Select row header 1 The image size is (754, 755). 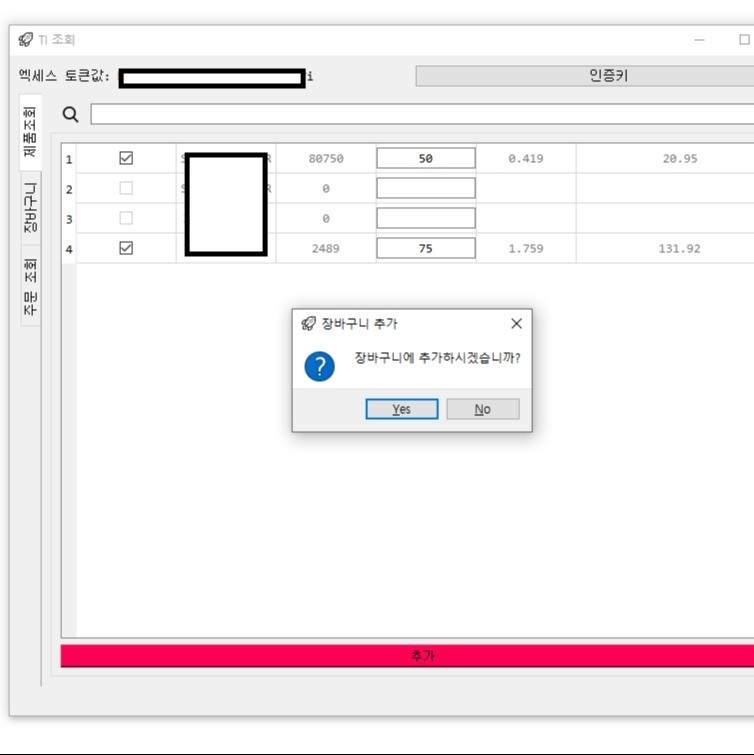(x=69, y=159)
